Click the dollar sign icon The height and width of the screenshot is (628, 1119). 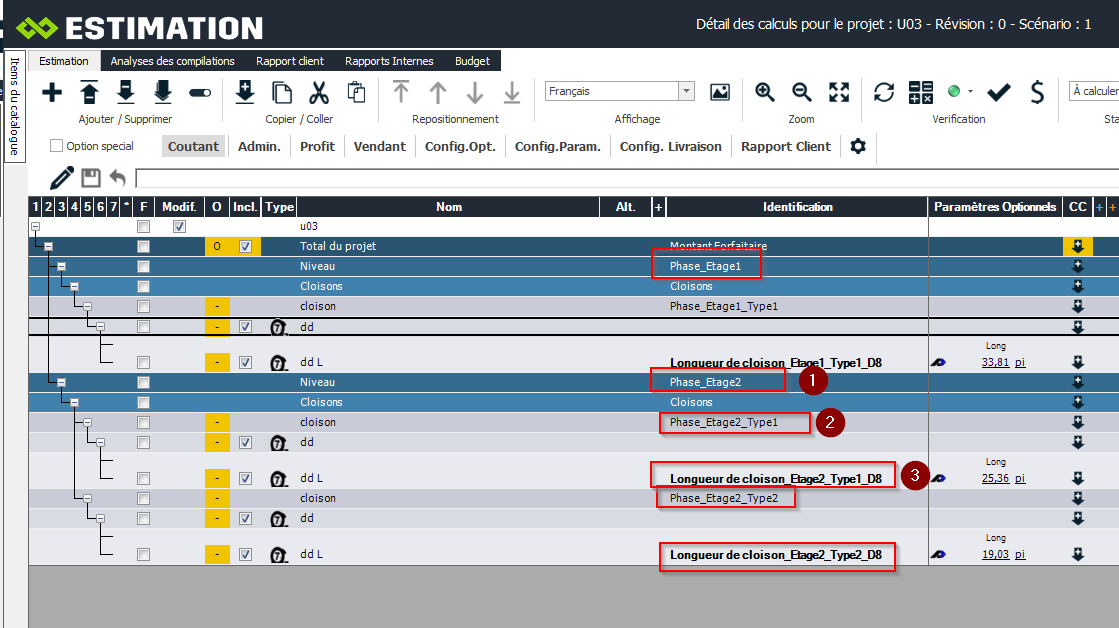click(1037, 93)
